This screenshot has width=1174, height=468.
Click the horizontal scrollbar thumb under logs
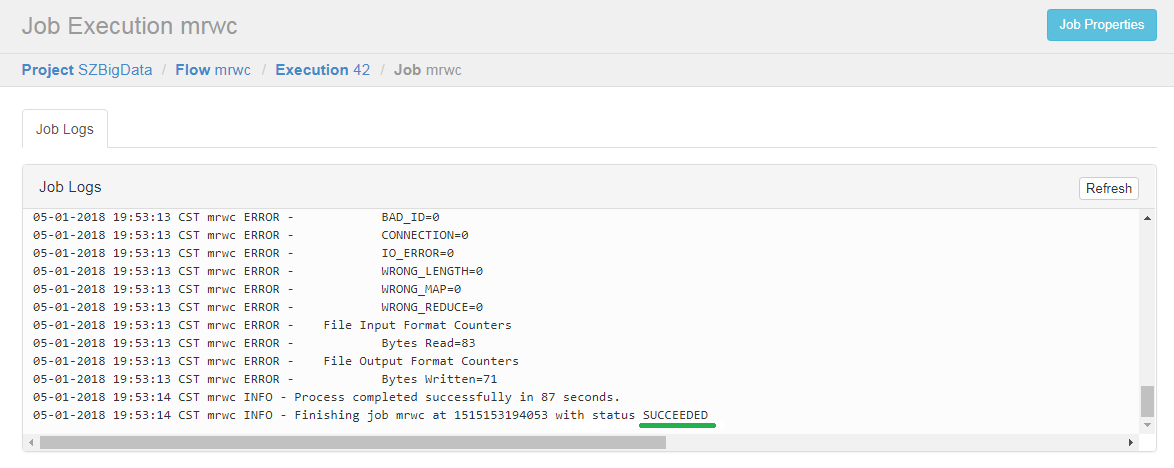click(x=353, y=443)
